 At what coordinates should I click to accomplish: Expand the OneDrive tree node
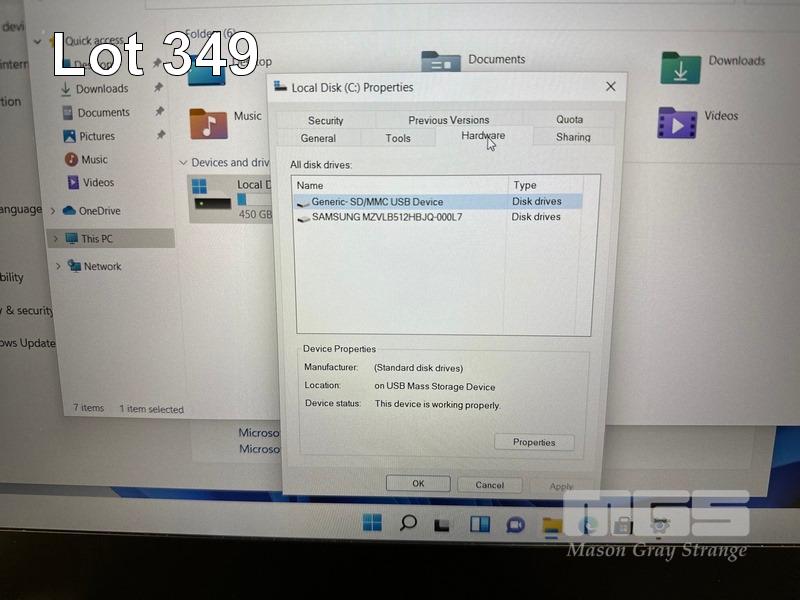(x=52, y=211)
